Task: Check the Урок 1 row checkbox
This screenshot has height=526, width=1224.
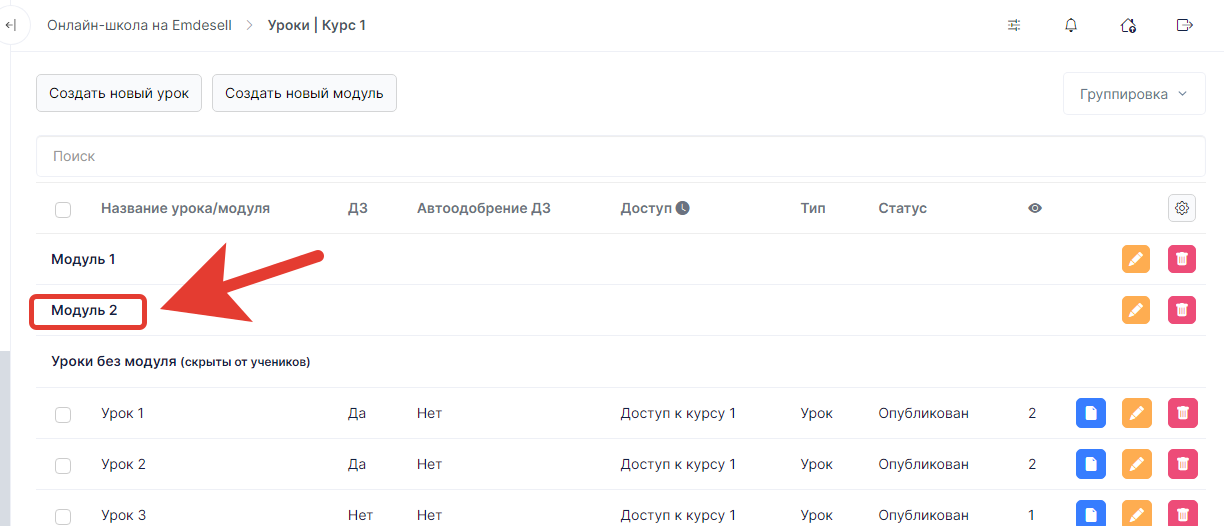Action: [63, 414]
